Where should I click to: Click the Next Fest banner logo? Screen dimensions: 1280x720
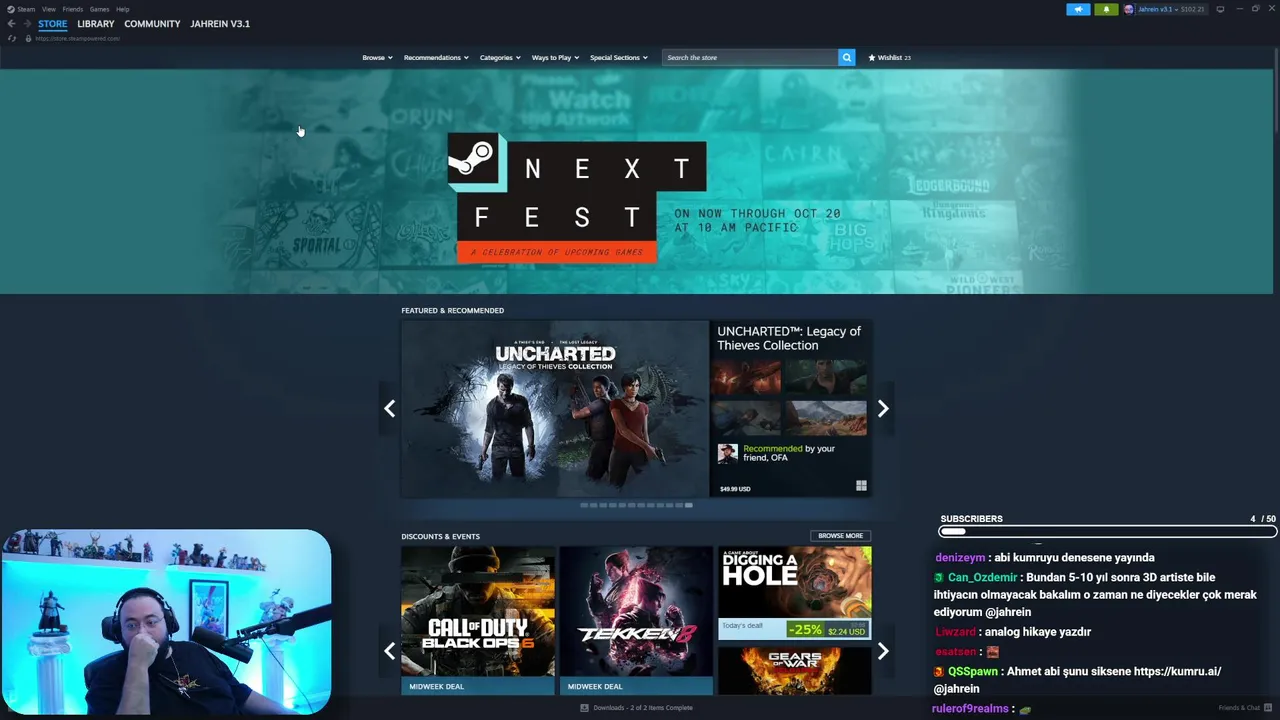tap(577, 198)
